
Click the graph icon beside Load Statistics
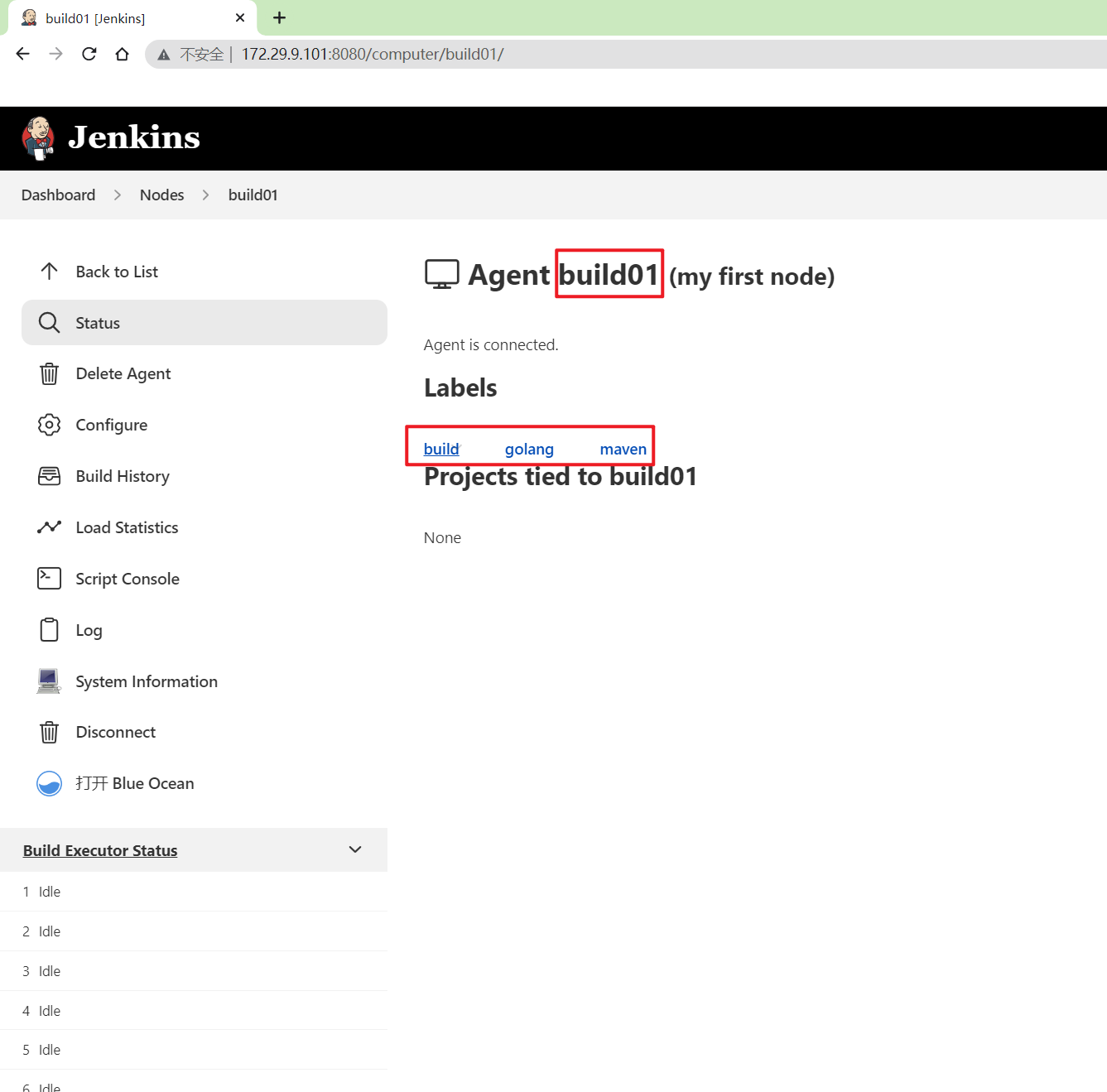coord(49,527)
